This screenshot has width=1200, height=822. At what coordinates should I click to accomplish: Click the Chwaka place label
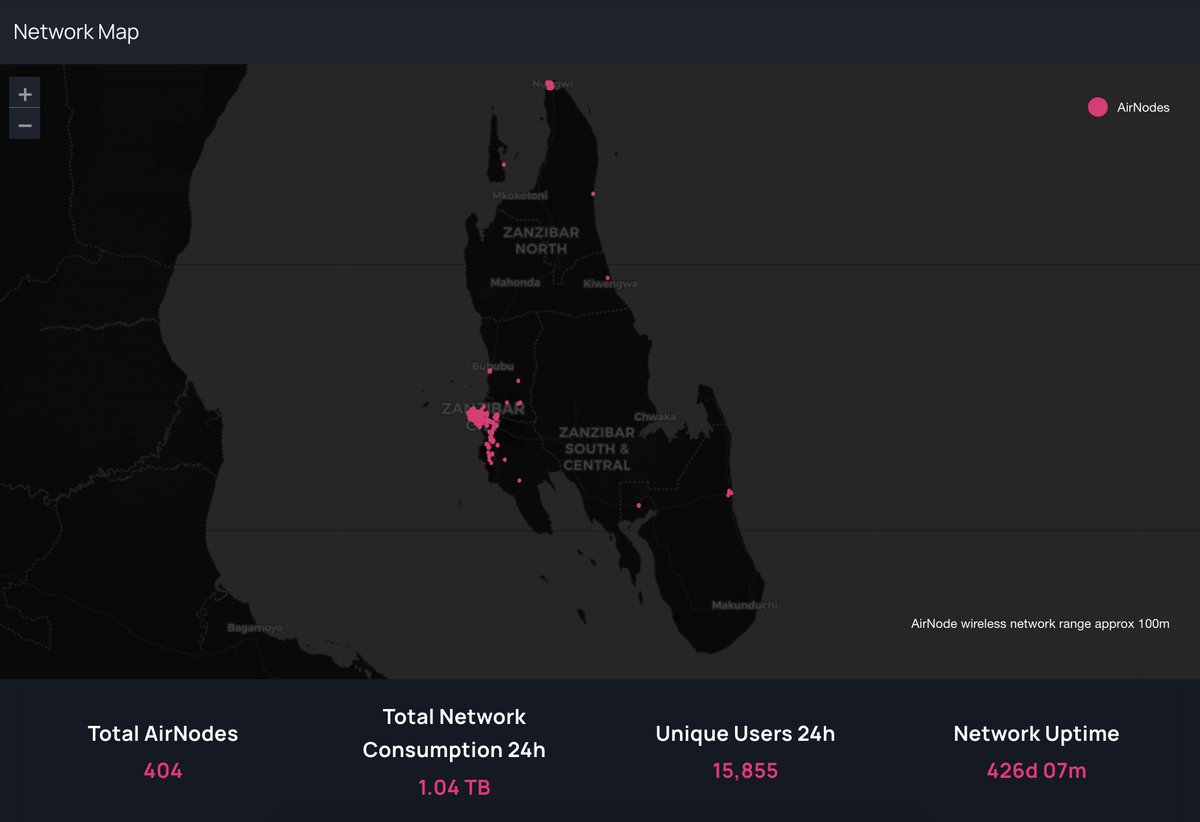coord(655,417)
